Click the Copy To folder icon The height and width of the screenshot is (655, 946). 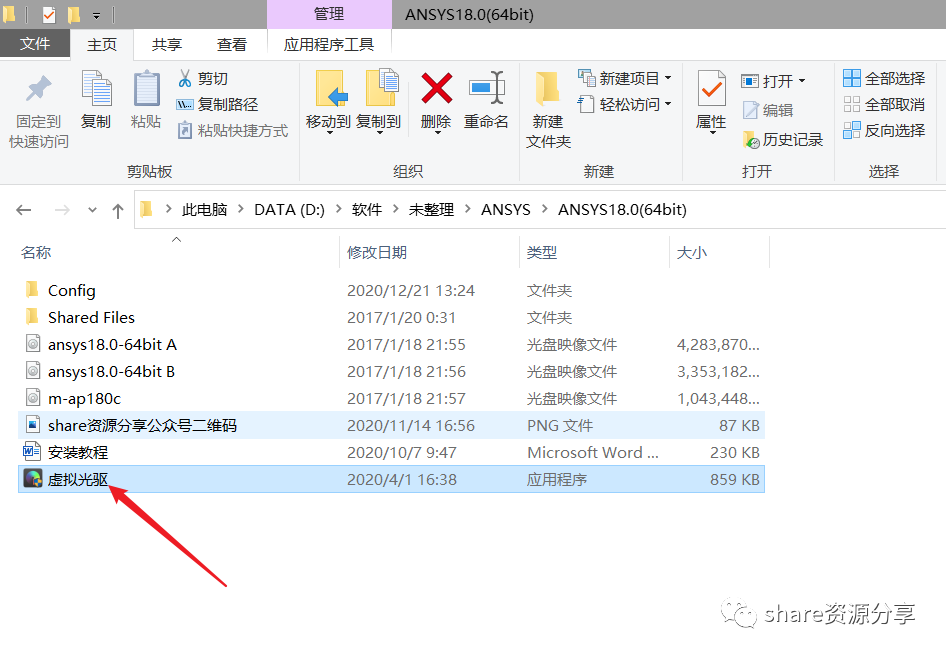381,88
